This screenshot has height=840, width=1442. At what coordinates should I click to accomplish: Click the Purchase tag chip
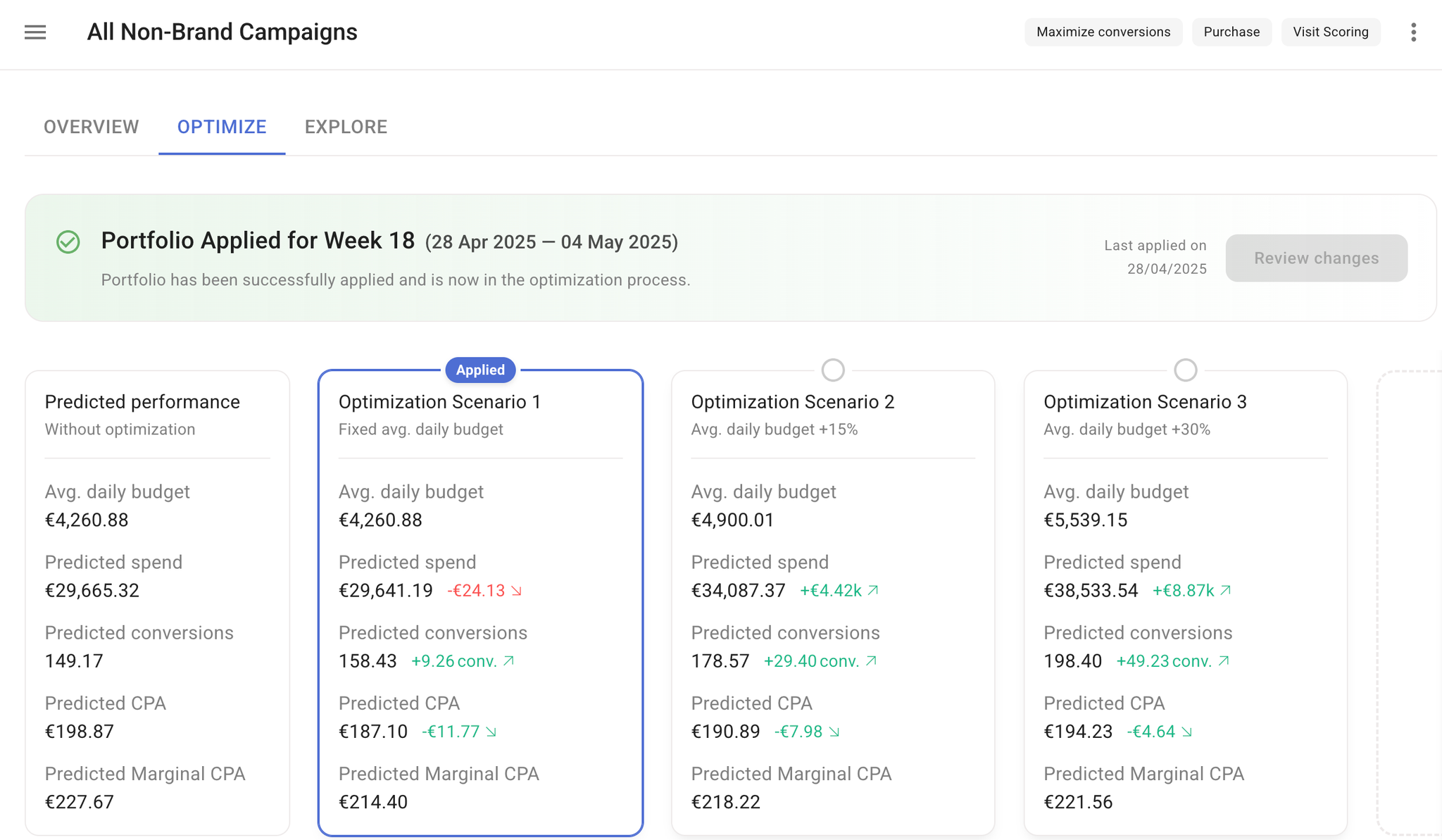pos(1231,32)
